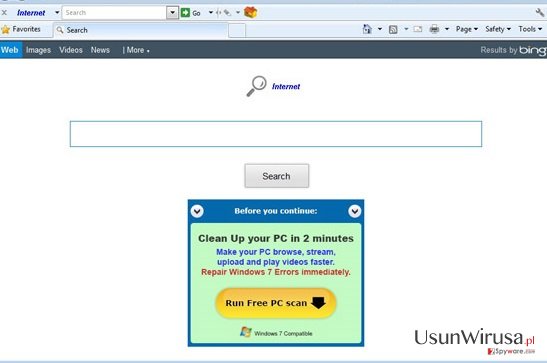Click the Read Mail icon
The image size is (547, 363).
coord(418,29)
